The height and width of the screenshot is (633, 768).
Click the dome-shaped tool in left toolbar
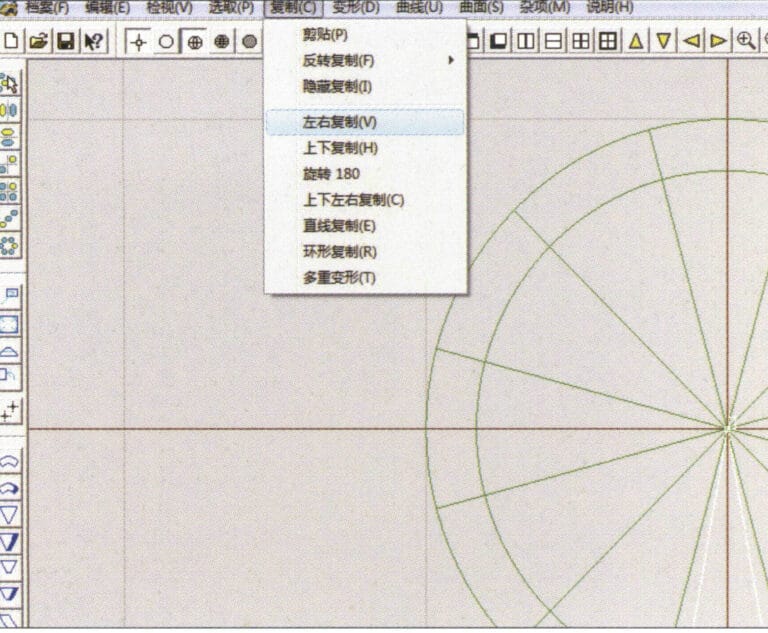[x=10, y=351]
